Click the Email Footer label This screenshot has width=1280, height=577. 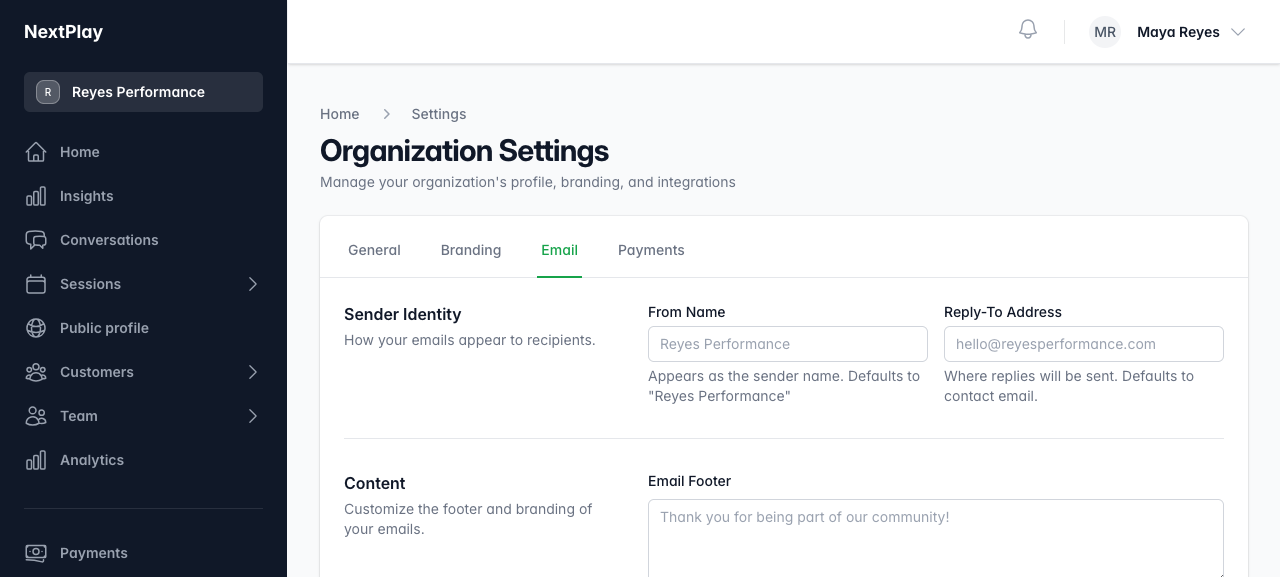(690, 481)
